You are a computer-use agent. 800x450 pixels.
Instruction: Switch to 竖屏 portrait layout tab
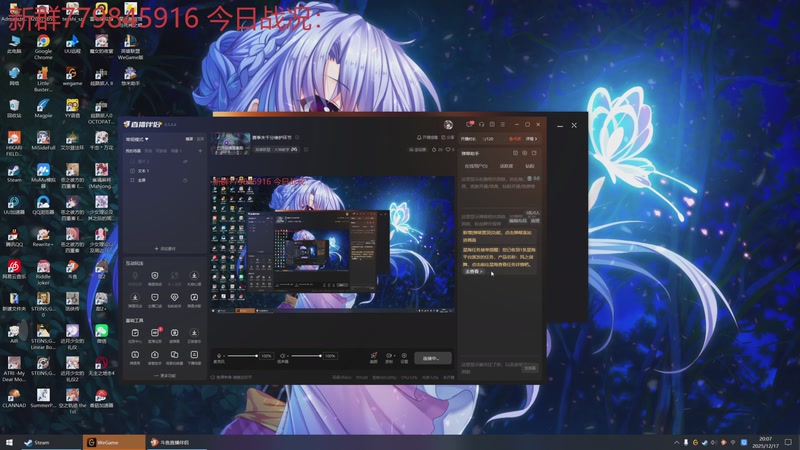pos(200,139)
